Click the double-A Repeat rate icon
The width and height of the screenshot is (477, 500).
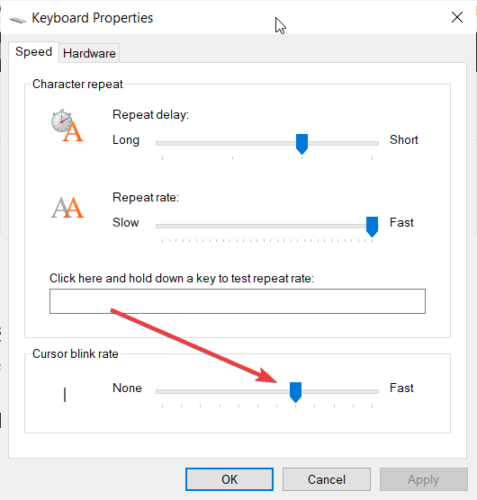[x=68, y=207]
